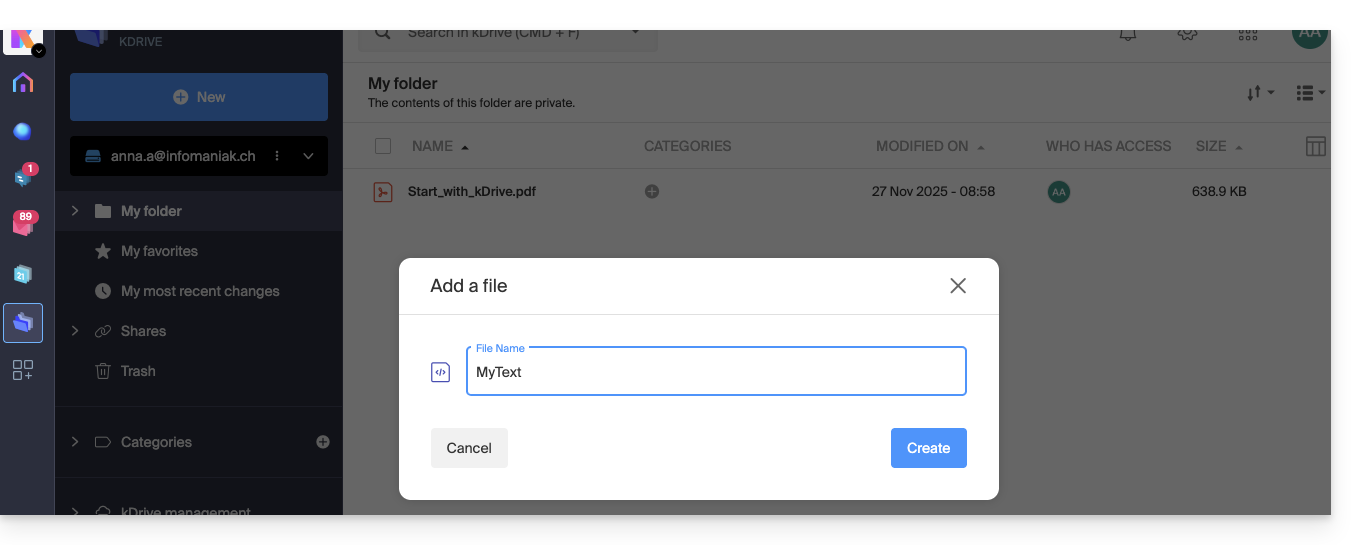The height and width of the screenshot is (545, 1361).
Task: Open the list view mode switcher
Action: point(1310,93)
